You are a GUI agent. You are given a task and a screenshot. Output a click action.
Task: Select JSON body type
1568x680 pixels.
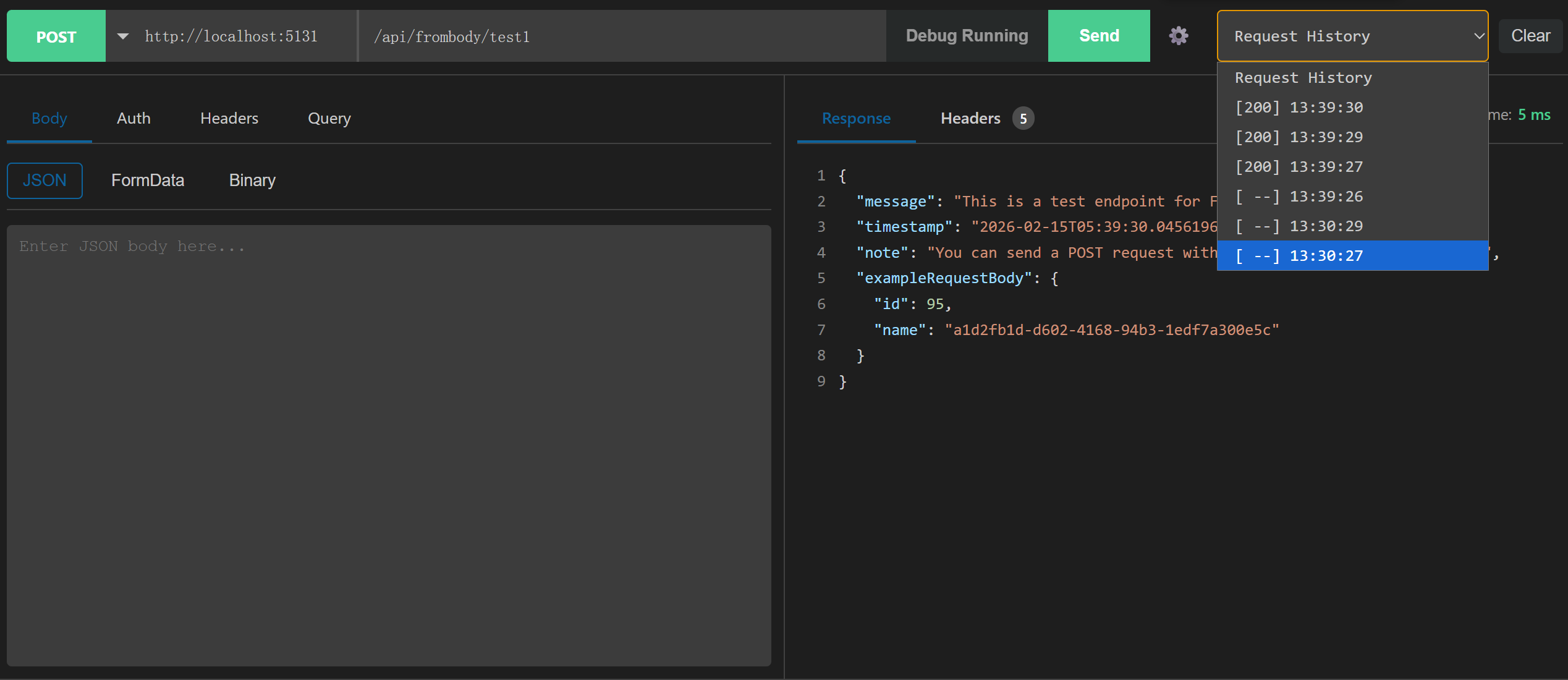[44, 181]
